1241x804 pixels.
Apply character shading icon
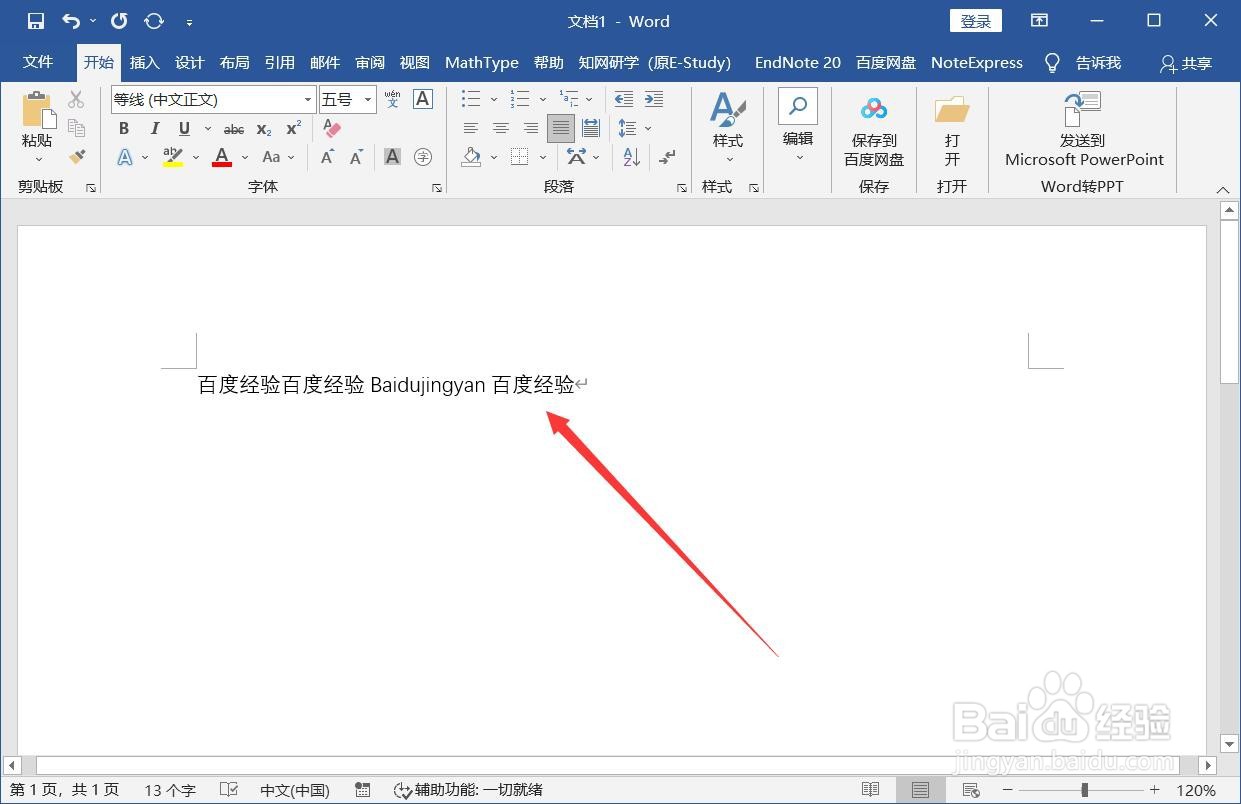pos(392,157)
